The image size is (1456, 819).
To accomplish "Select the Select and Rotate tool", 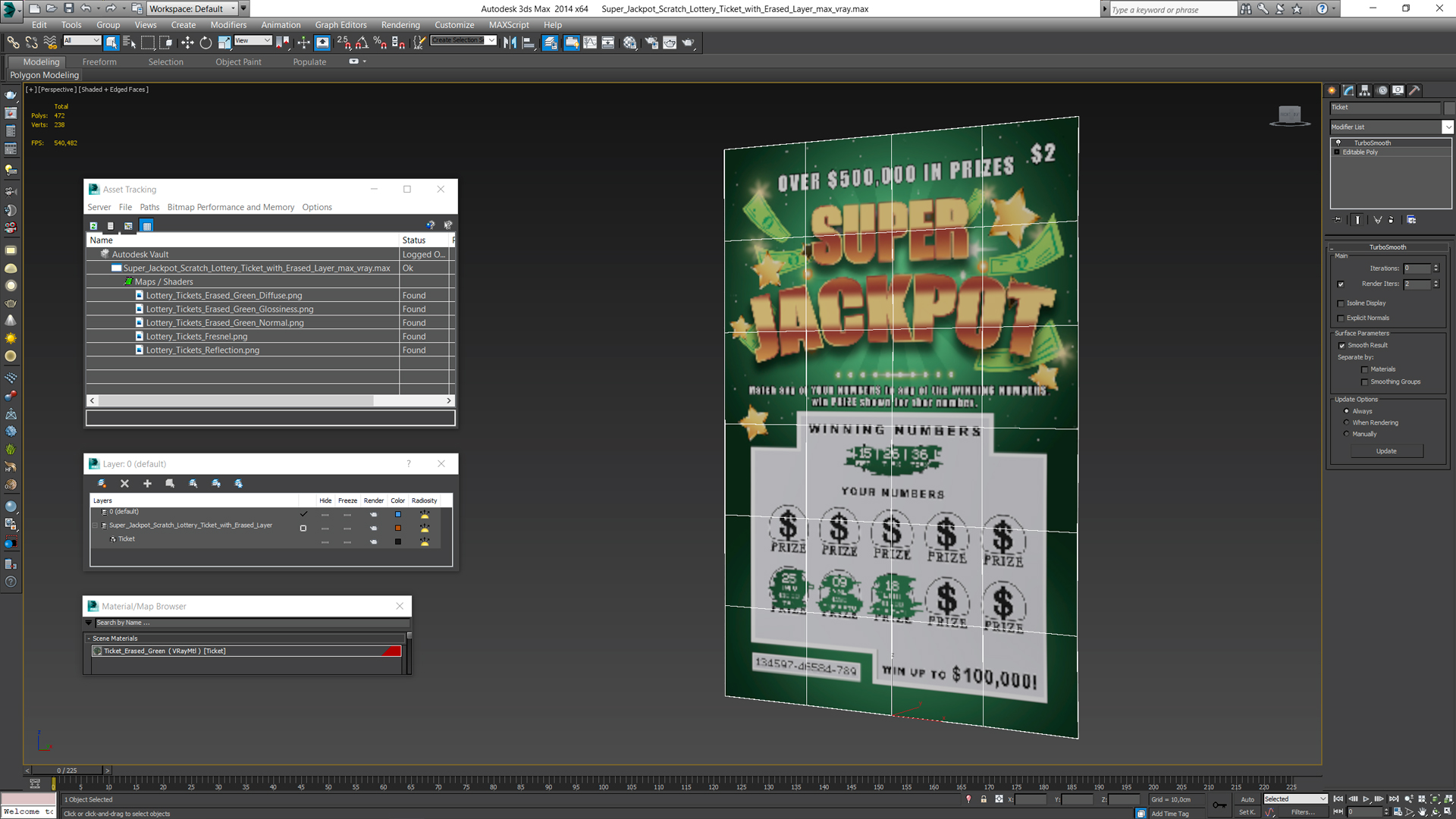I will pos(206,43).
